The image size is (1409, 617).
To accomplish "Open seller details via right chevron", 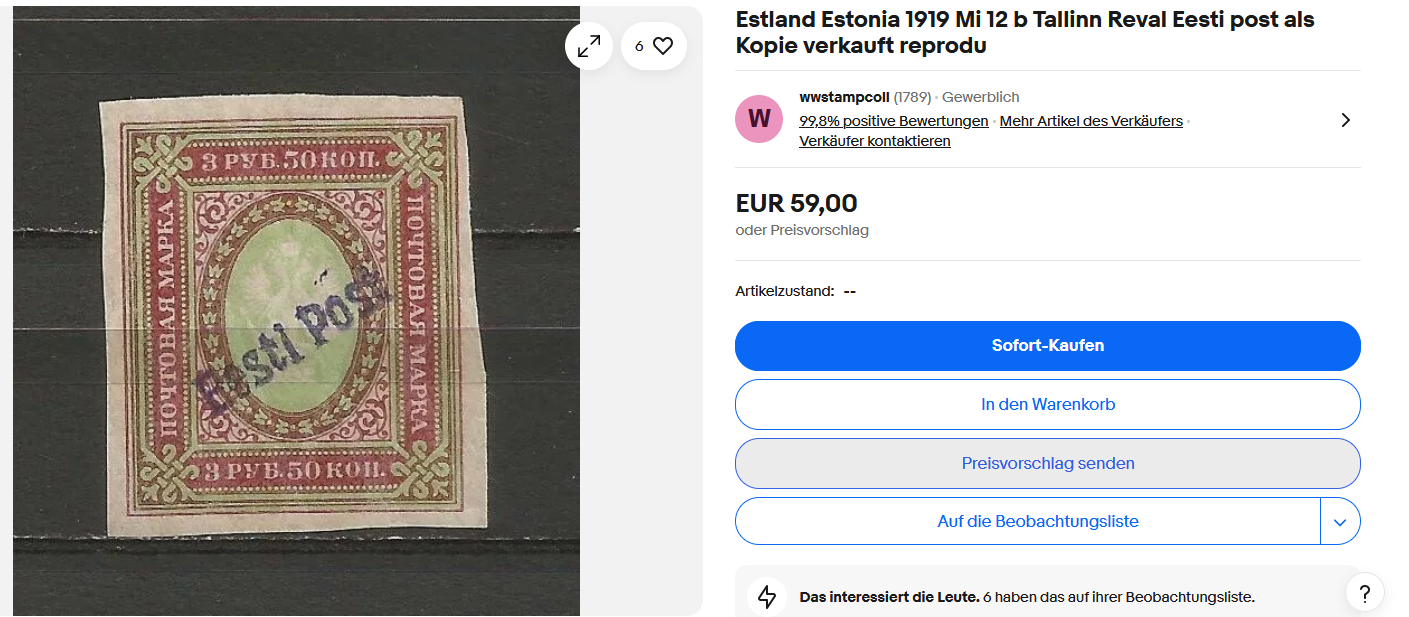I will 1345,120.
